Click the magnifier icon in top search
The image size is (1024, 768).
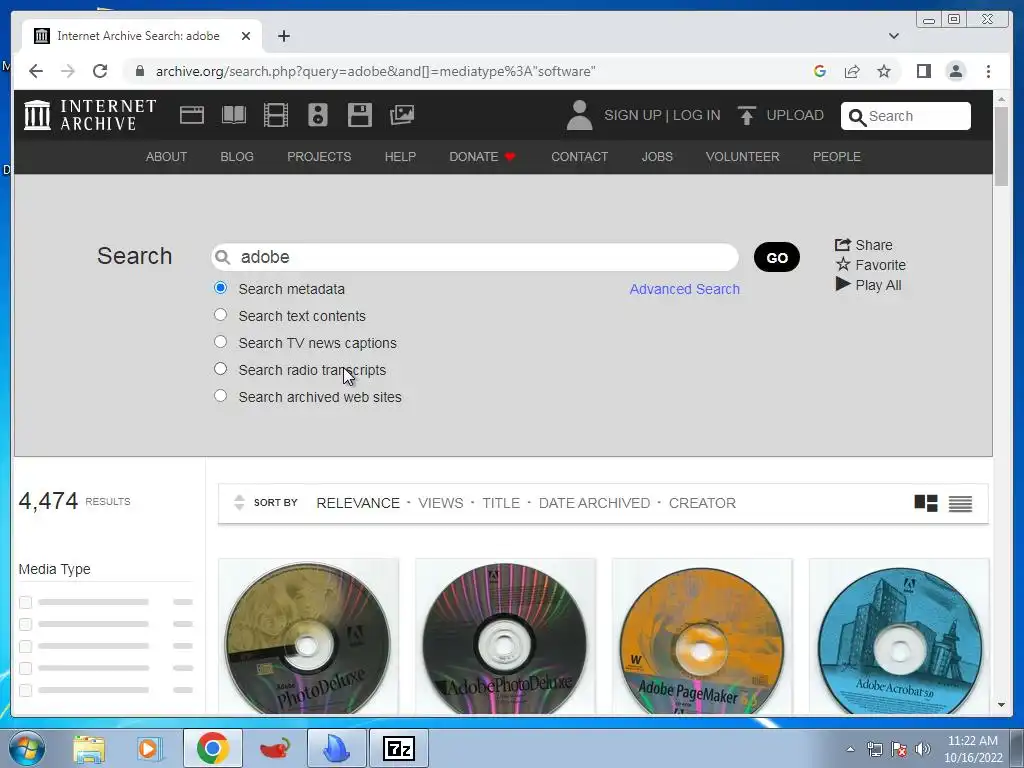857,117
